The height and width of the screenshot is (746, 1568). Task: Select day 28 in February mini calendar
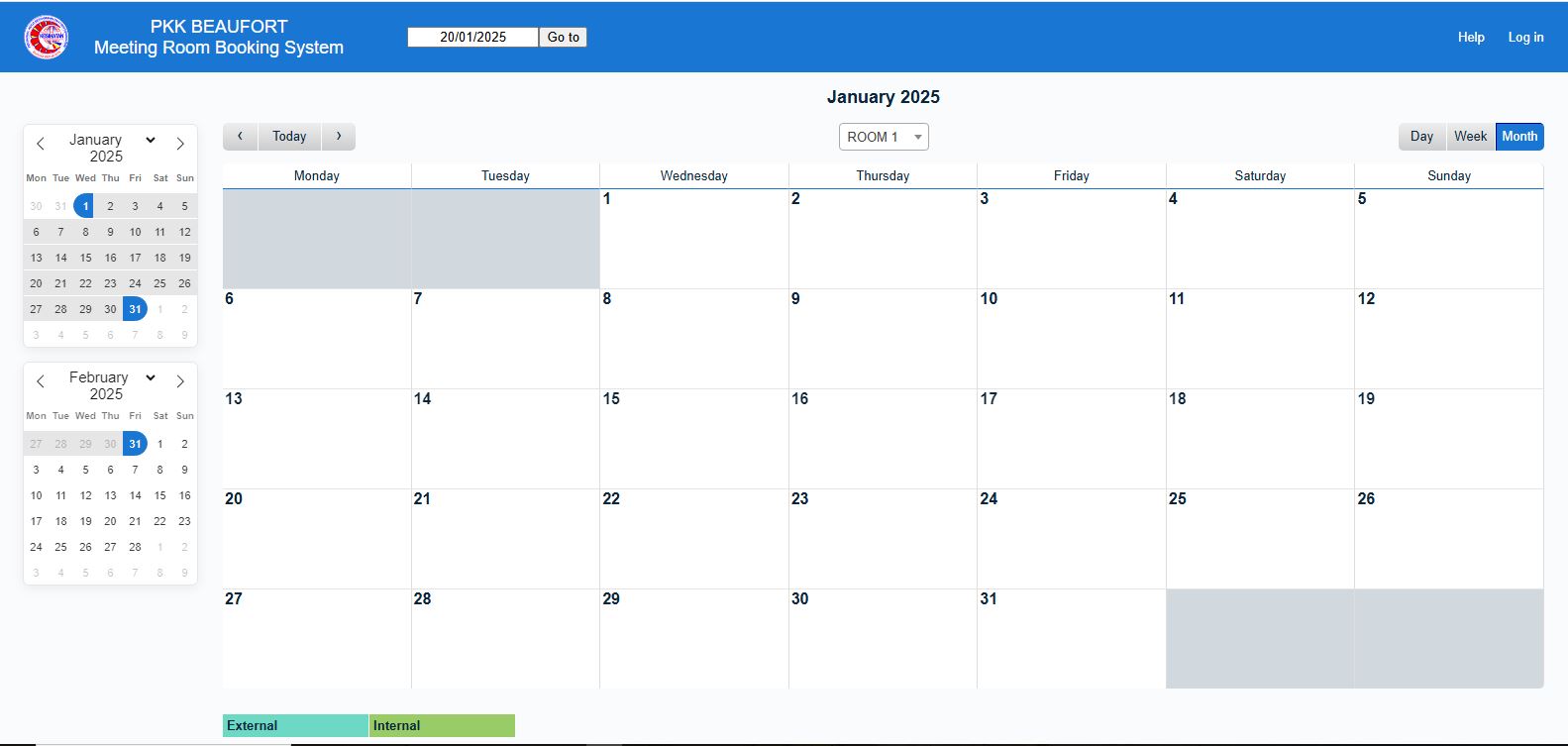[135, 547]
